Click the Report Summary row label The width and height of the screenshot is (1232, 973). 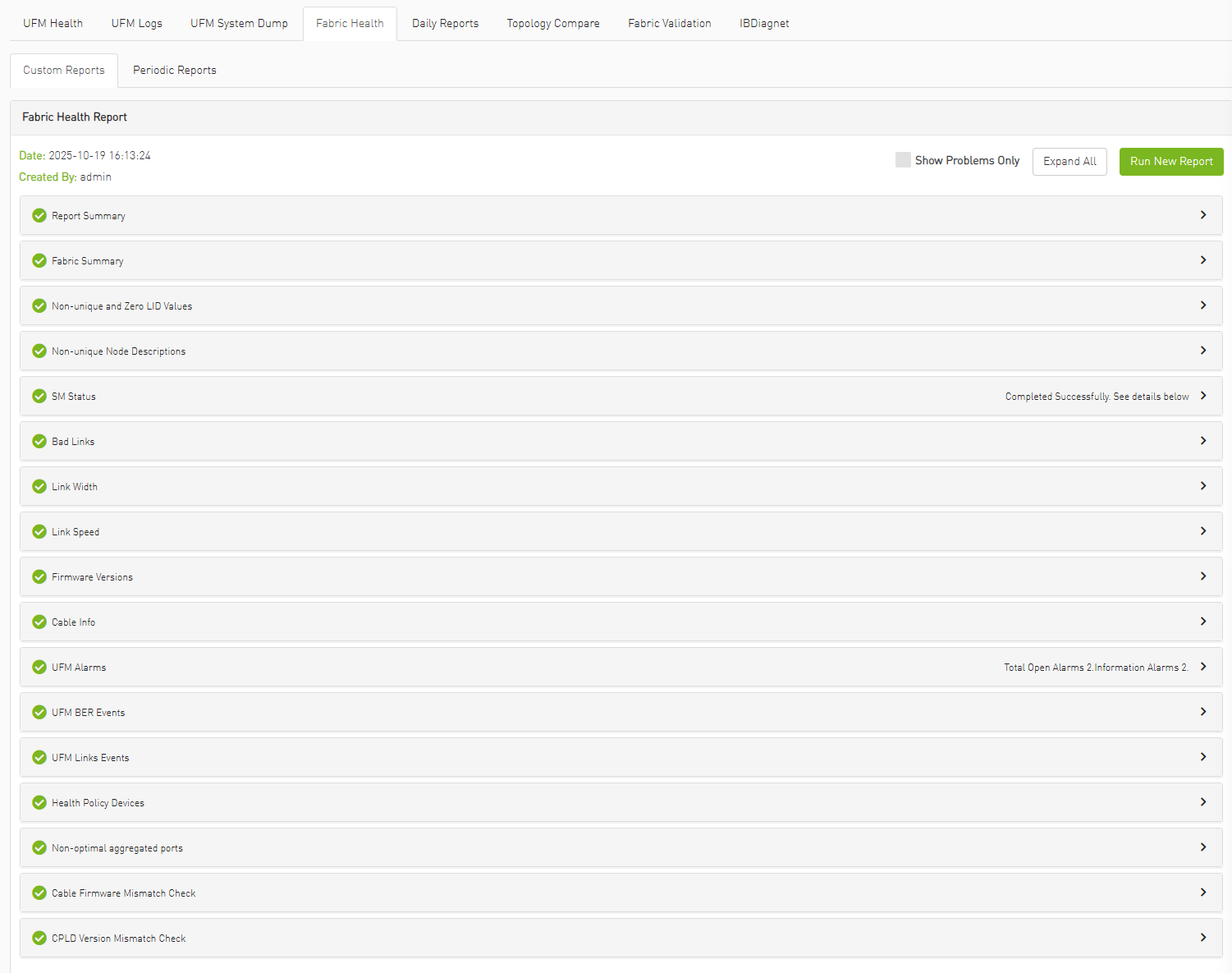point(89,216)
